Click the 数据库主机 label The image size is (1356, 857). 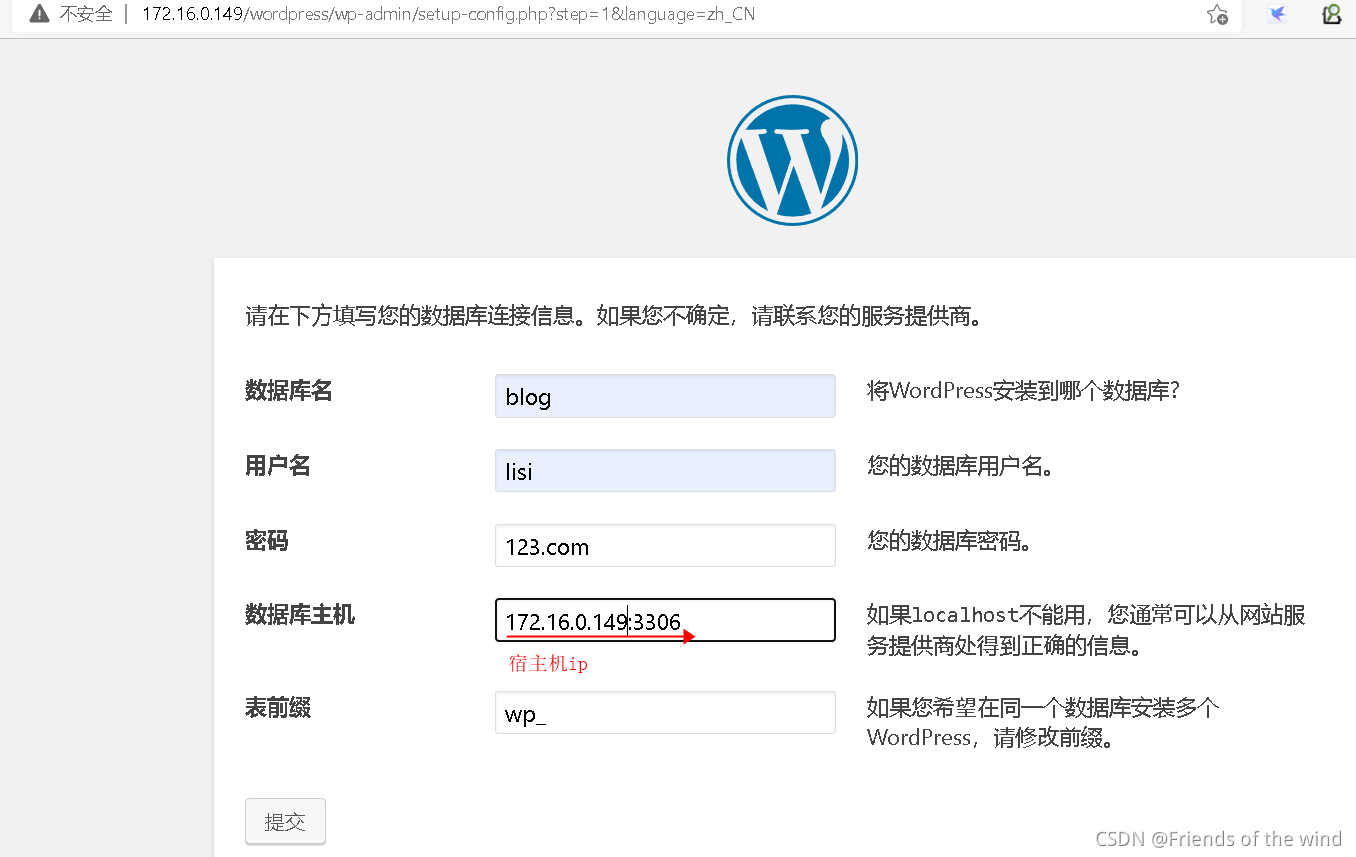click(300, 615)
